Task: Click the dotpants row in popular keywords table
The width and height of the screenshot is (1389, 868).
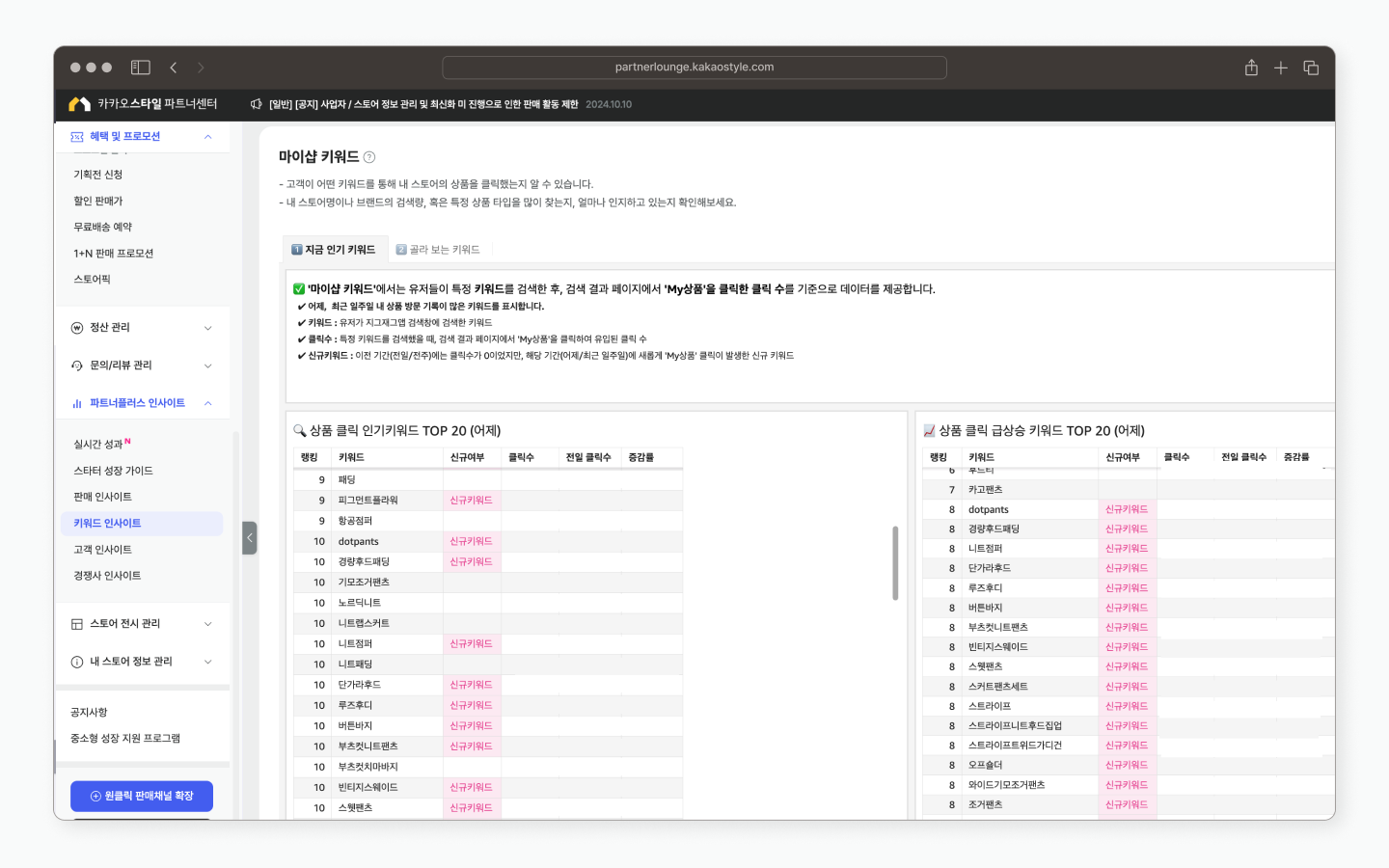Action: [x=488, y=542]
